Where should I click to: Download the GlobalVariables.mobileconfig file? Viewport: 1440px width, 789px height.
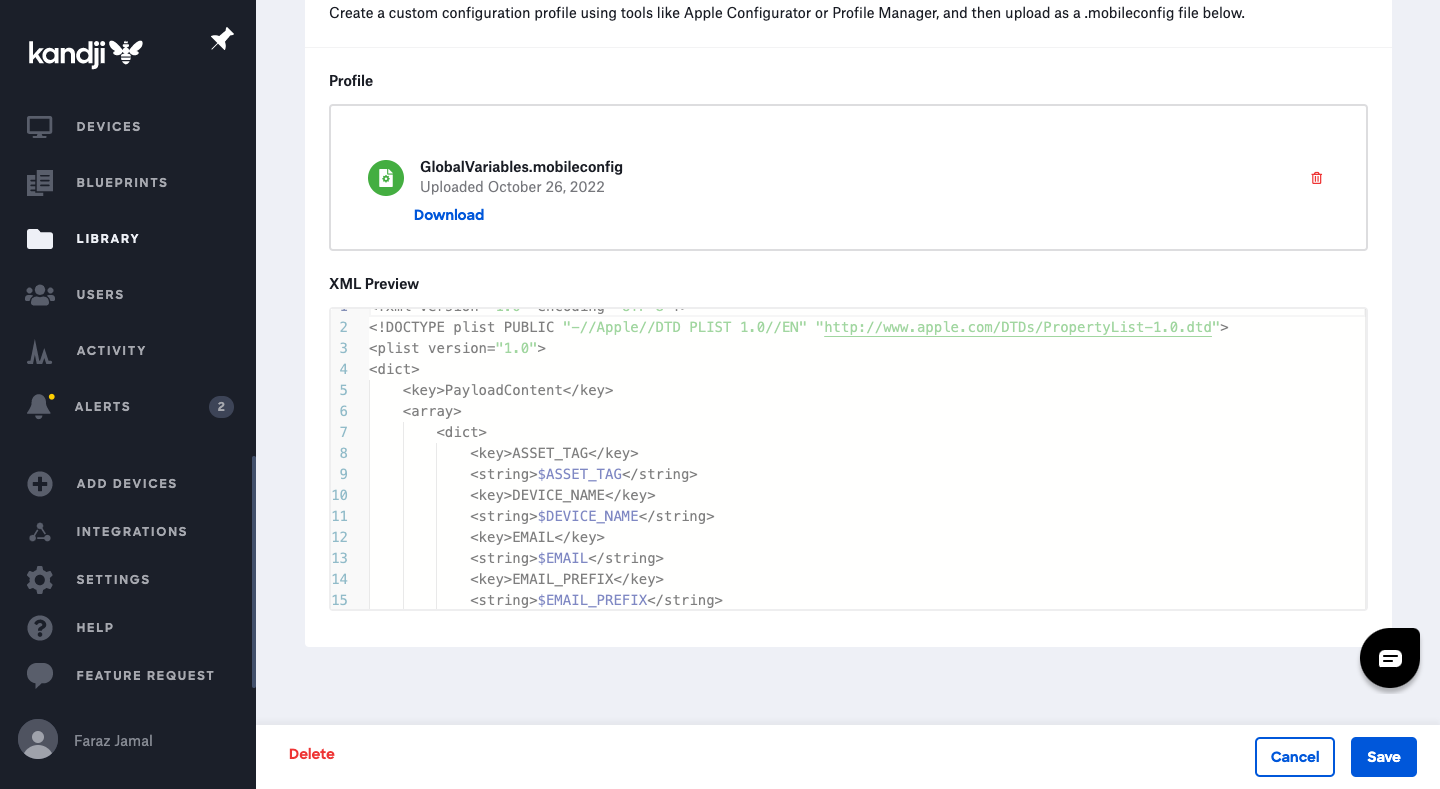tap(449, 215)
